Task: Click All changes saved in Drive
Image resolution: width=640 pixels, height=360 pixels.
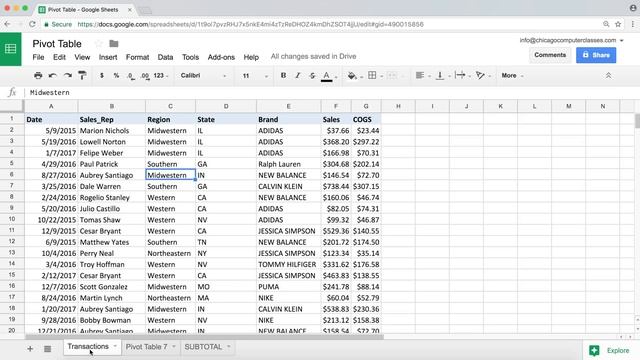Action: 313,56
